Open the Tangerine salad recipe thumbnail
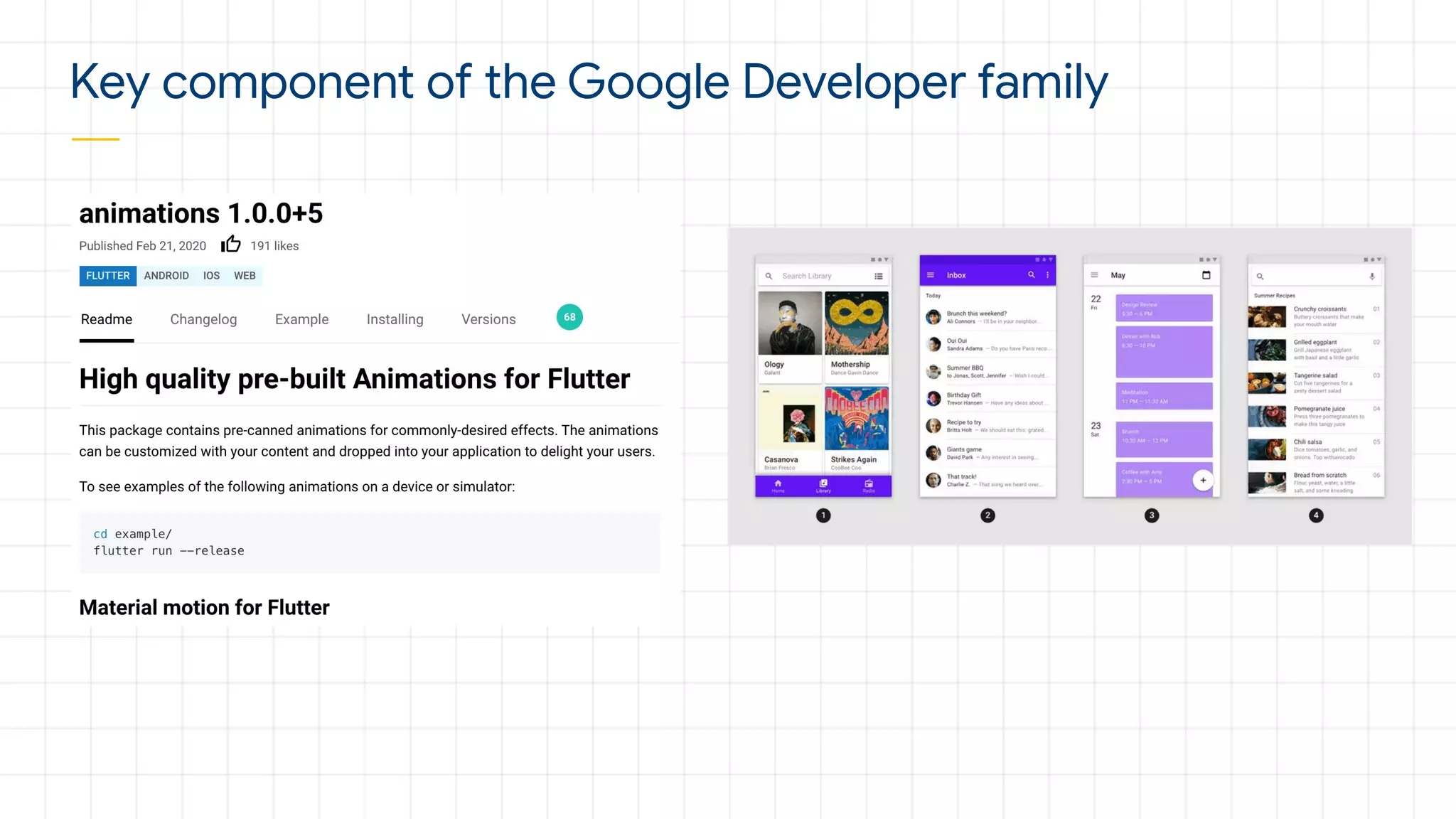This screenshot has height=819, width=1456. click(x=1267, y=383)
